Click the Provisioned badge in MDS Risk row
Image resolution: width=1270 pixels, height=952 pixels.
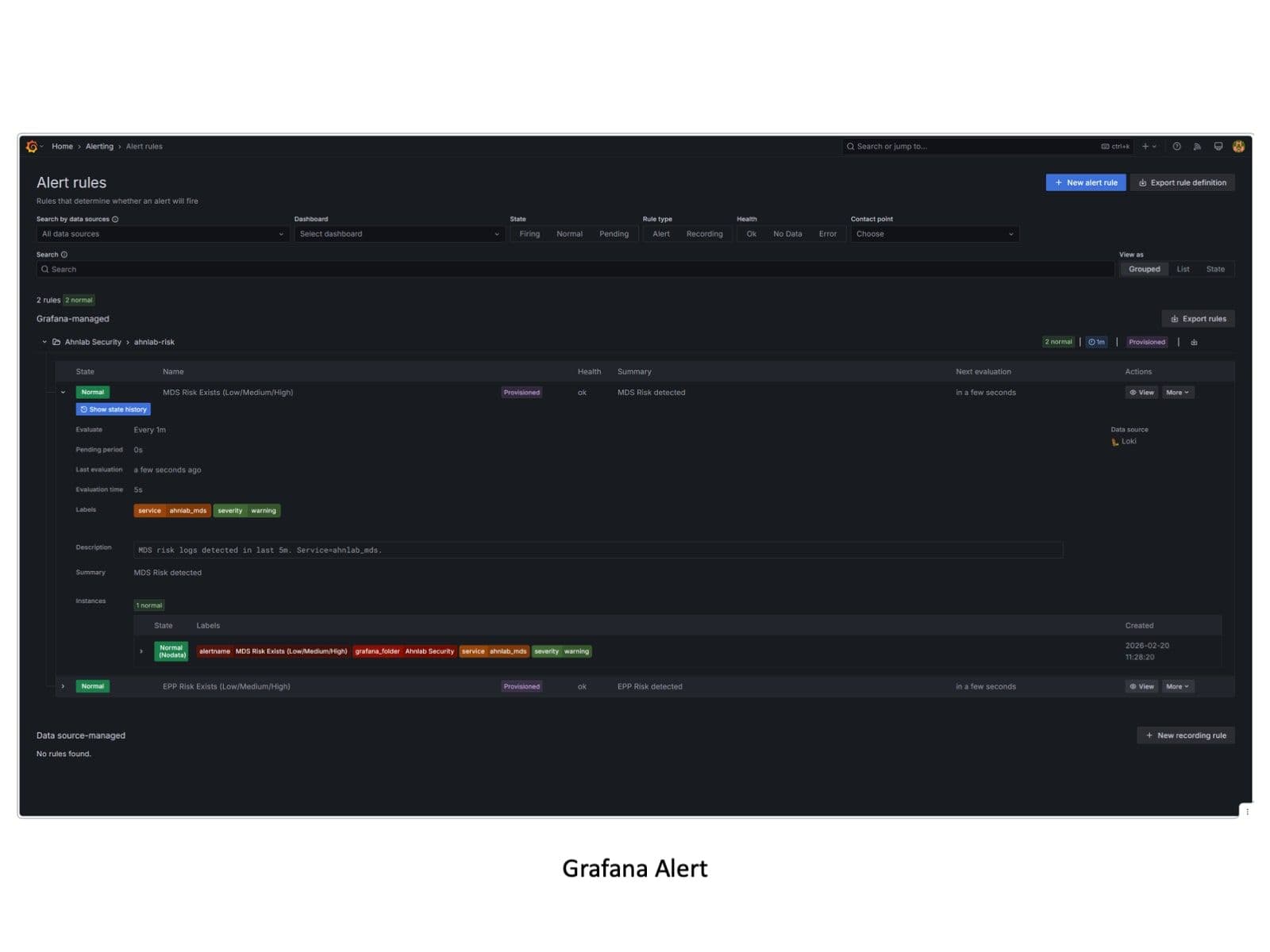[521, 393]
